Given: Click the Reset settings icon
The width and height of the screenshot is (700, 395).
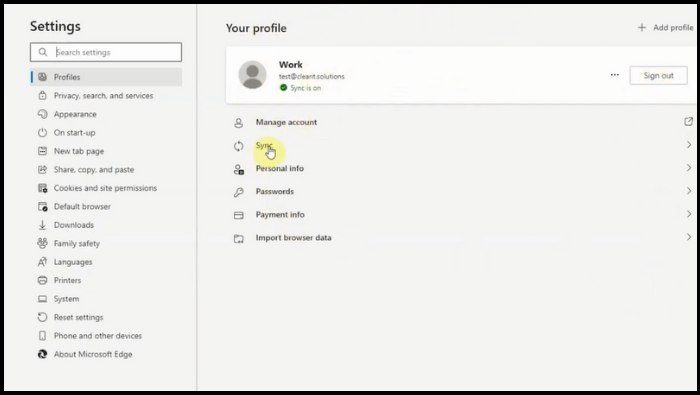Looking at the screenshot, I should click(x=42, y=317).
